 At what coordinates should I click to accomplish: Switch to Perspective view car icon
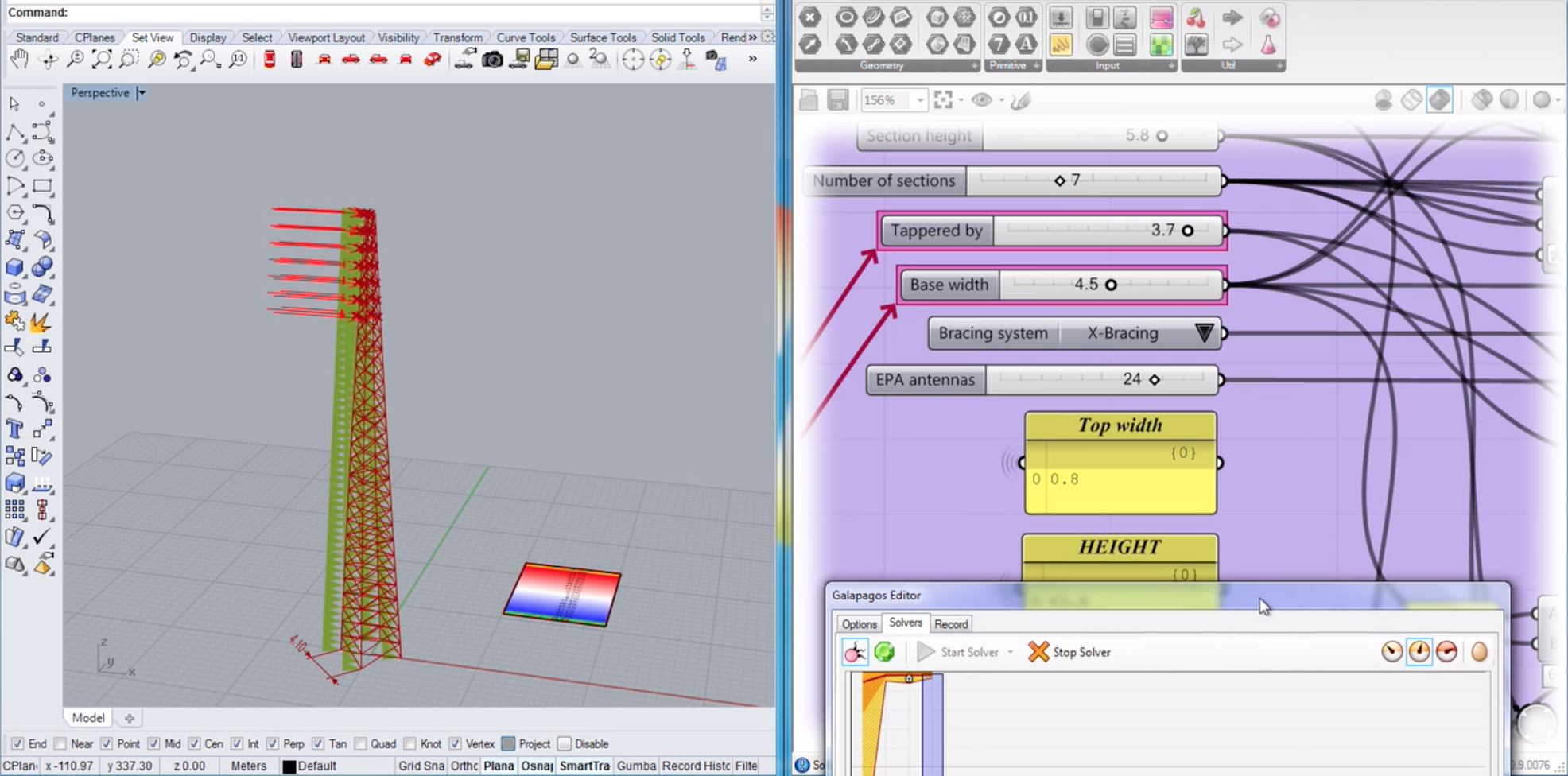pos(433,60)
